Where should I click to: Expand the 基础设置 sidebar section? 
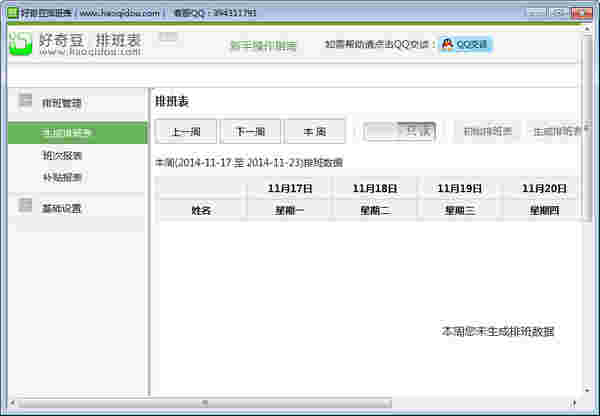coord(78,208)
